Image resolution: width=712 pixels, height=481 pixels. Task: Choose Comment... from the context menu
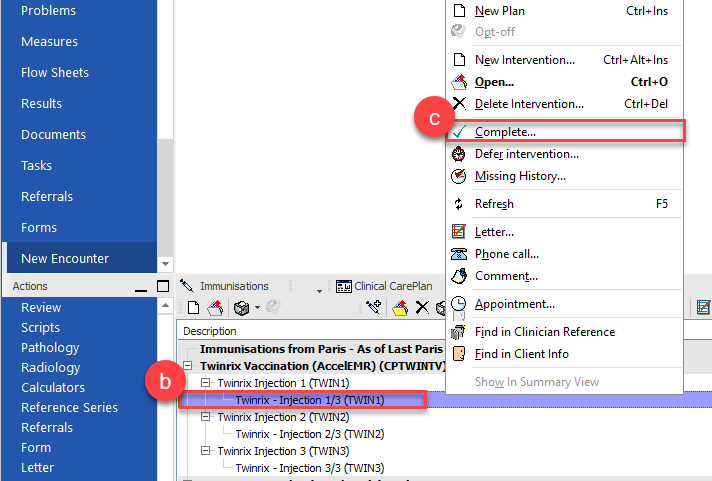pyautogui.click(x=564, y=276)
